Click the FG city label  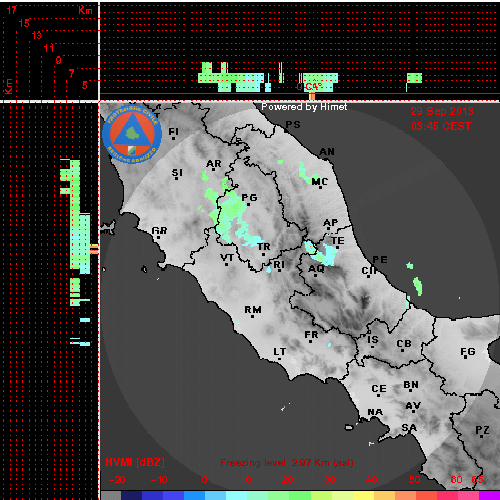[468, 352]
